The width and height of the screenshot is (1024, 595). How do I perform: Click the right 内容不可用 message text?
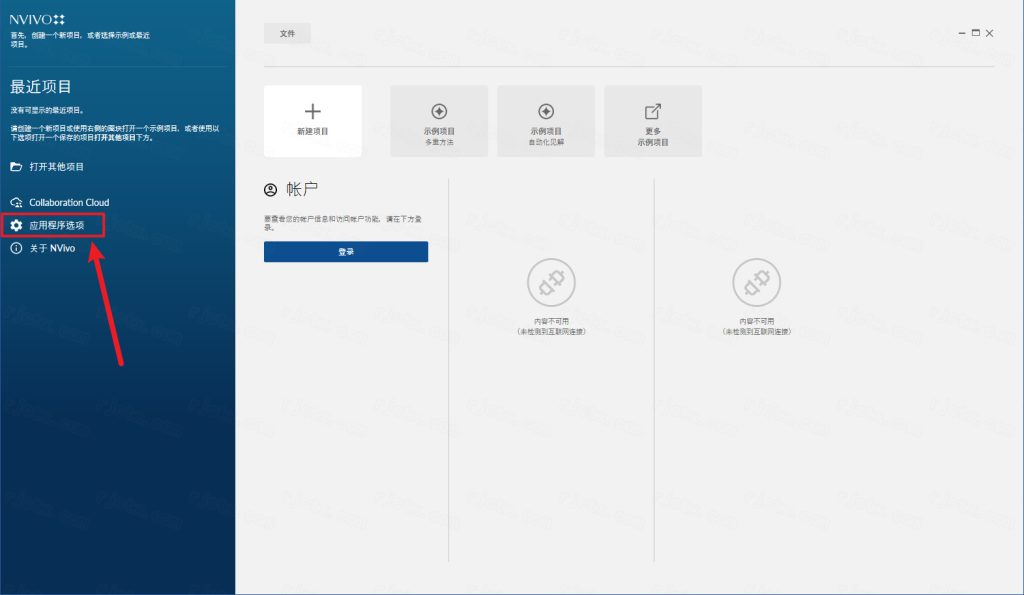756,327
